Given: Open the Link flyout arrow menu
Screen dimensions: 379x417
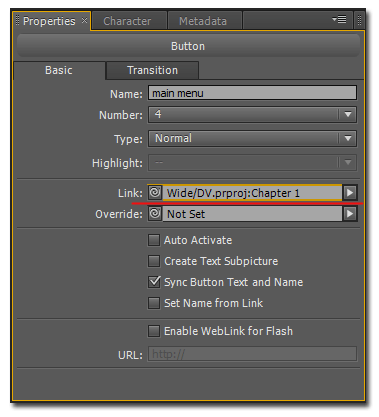Looking at the screenshot, I should (x=350, y=193).
